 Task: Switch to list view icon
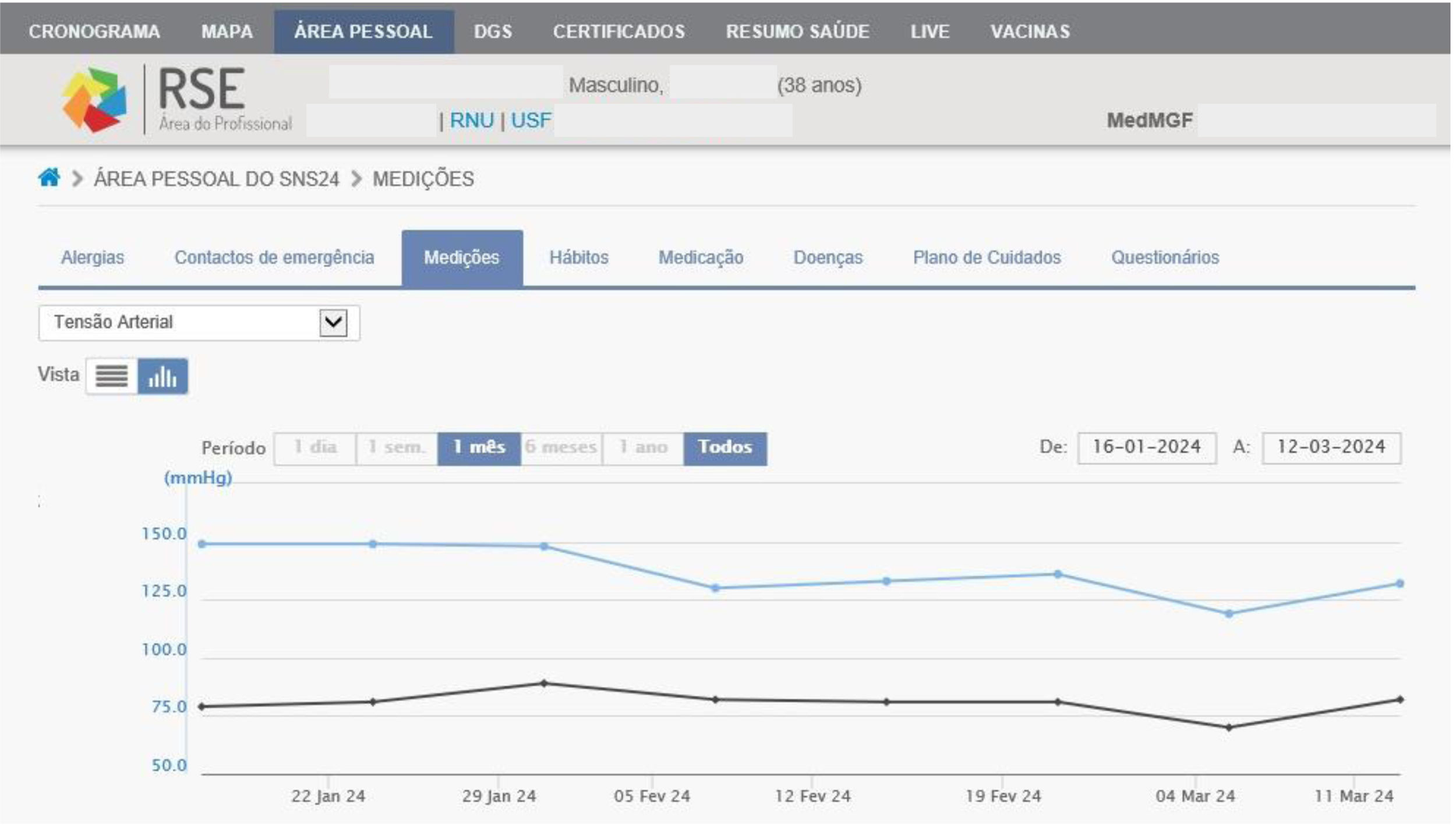[x=111, y=376]
